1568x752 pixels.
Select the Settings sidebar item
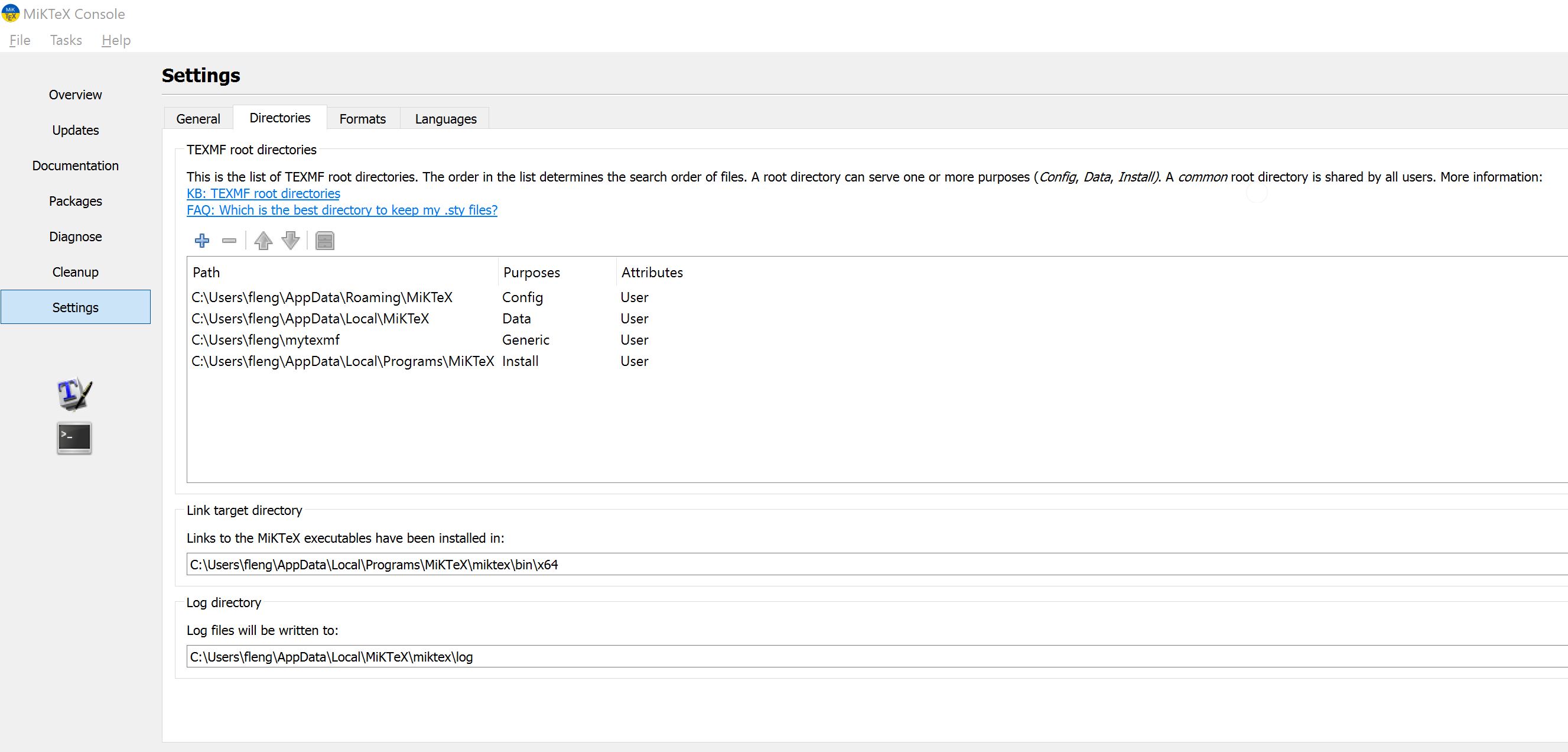pyautogui.click(x=76, y=307)
